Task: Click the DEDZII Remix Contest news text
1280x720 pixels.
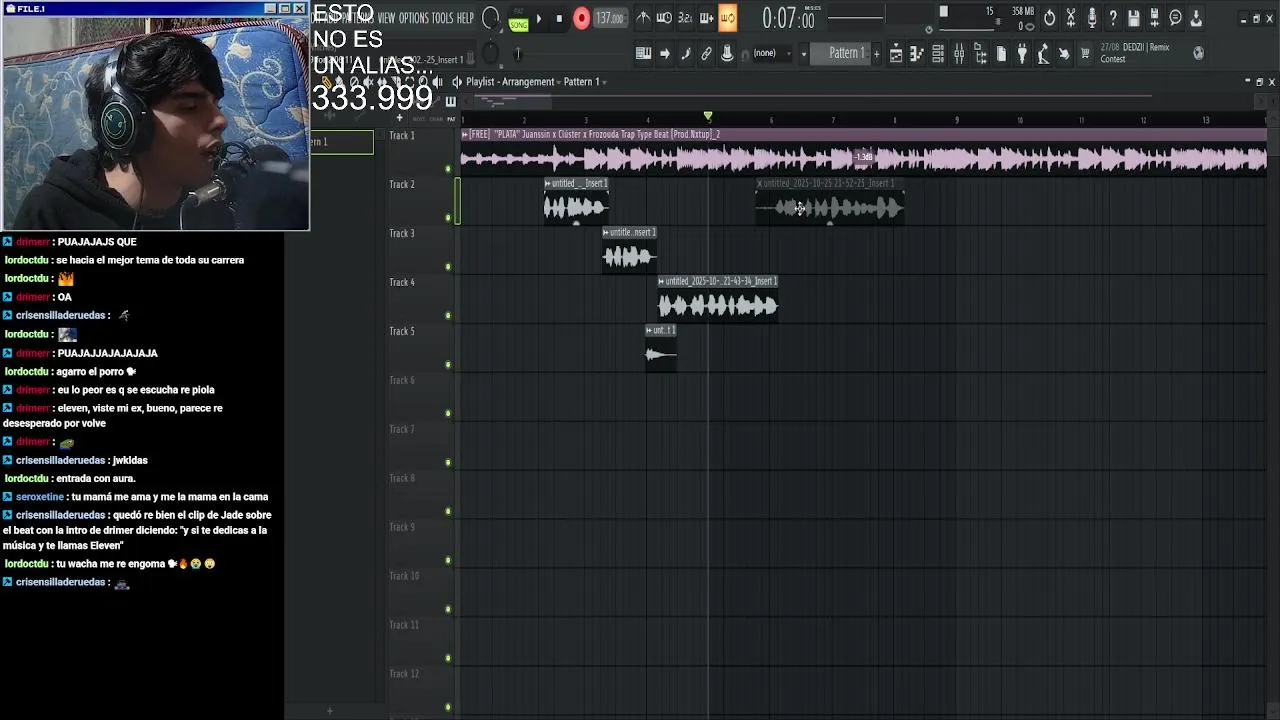Action: click(x=1135, y=53)
